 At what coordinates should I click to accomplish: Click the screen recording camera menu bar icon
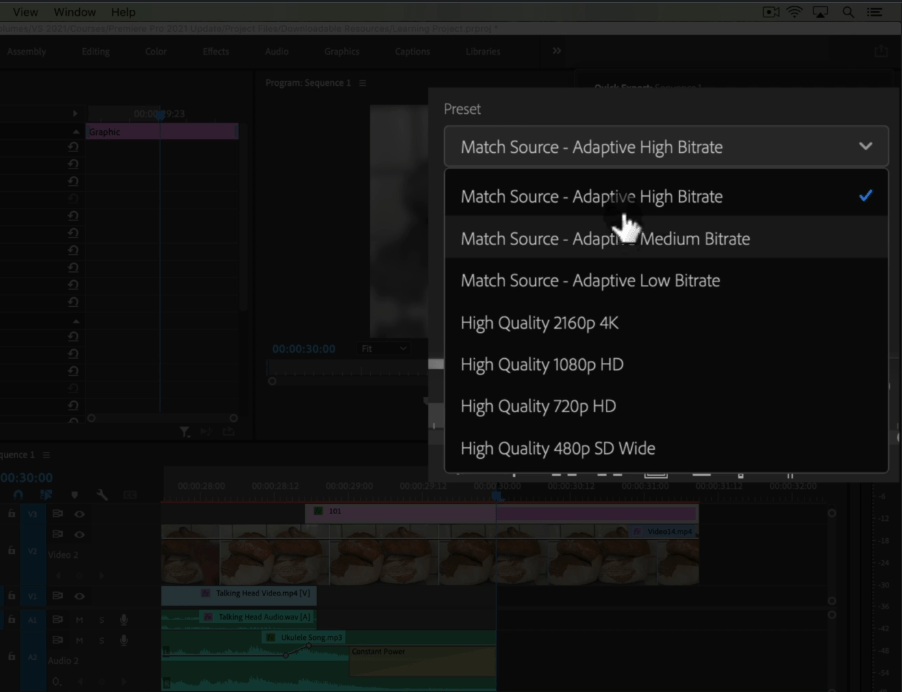pos(771,12)
